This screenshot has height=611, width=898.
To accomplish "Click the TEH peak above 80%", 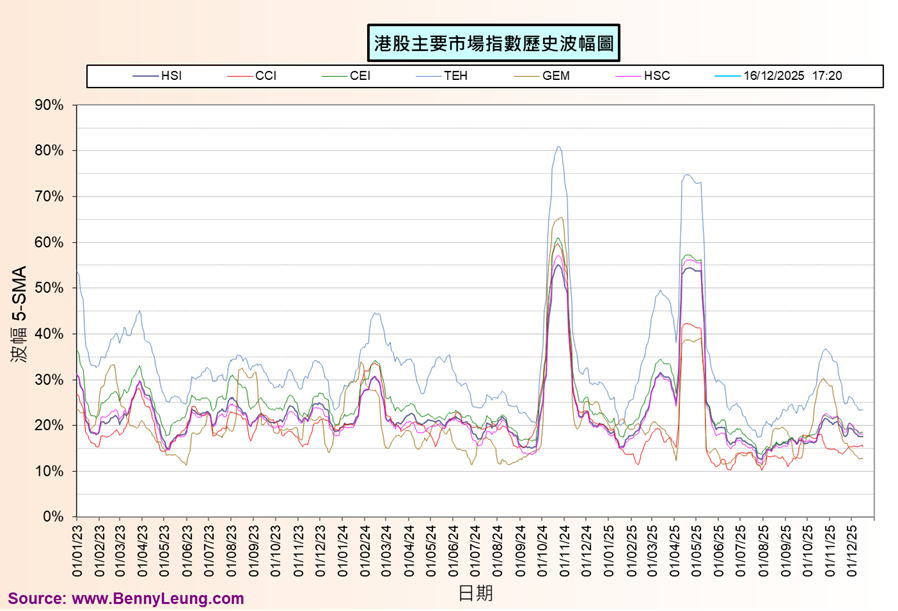I will [x=558, y=147].
